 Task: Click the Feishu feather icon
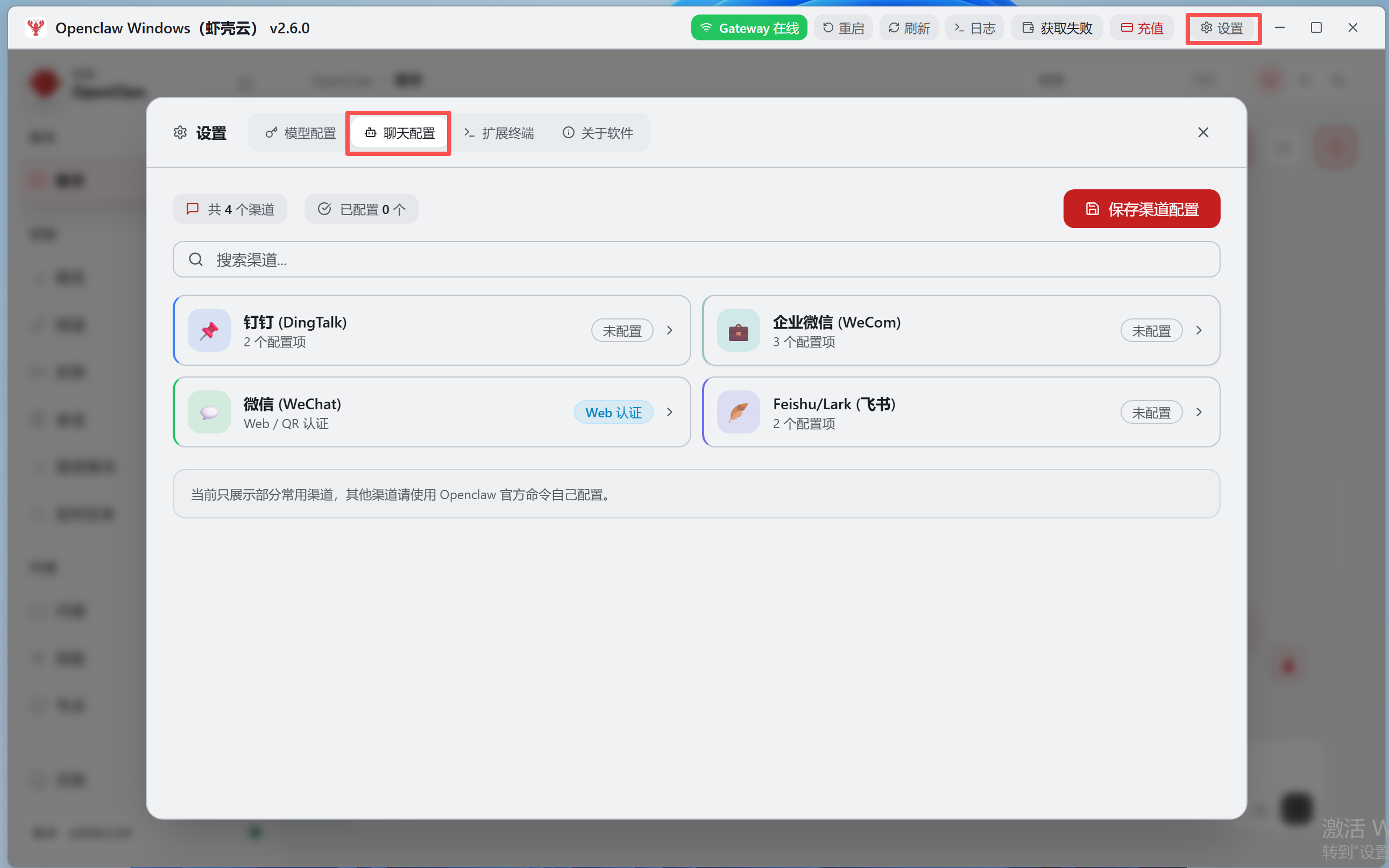click(x=738, y=412)
